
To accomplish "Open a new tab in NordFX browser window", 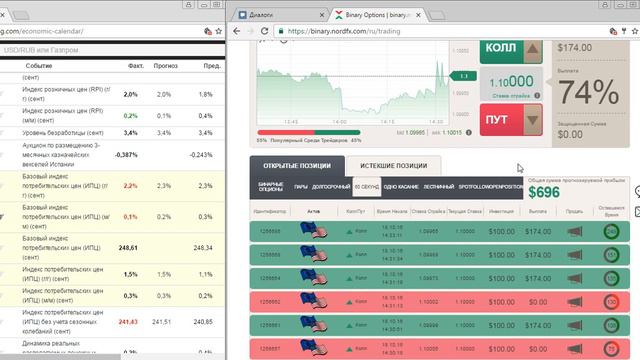I will pos(437,16).
